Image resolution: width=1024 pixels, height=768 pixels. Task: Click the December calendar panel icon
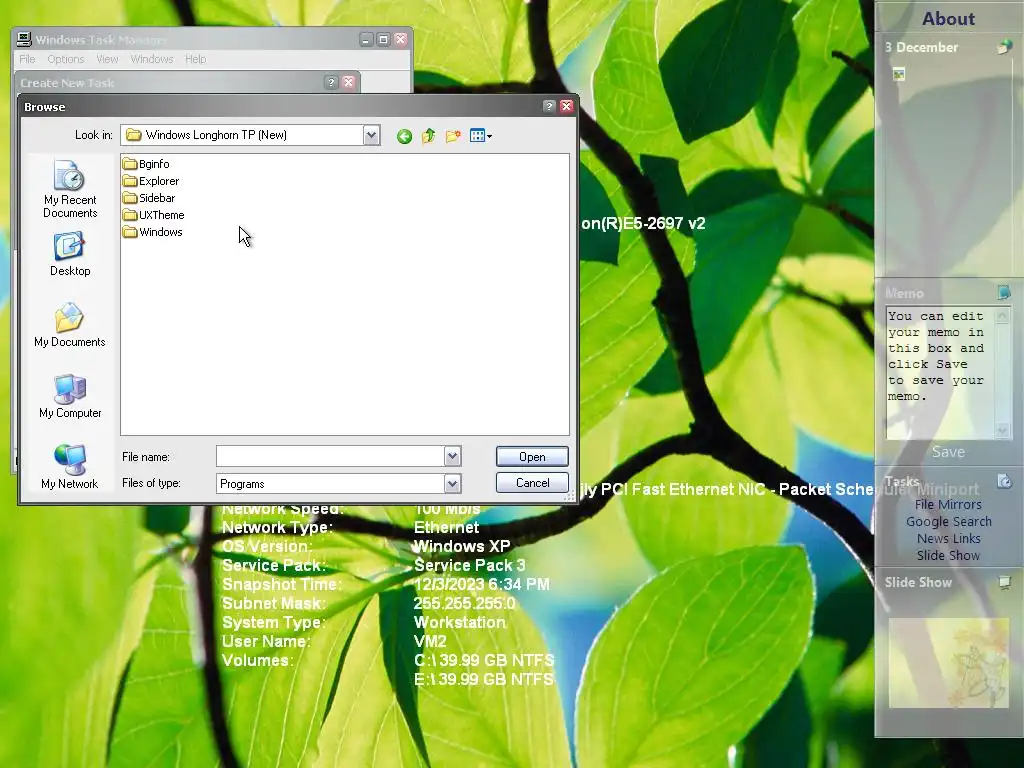(1004, 47)
